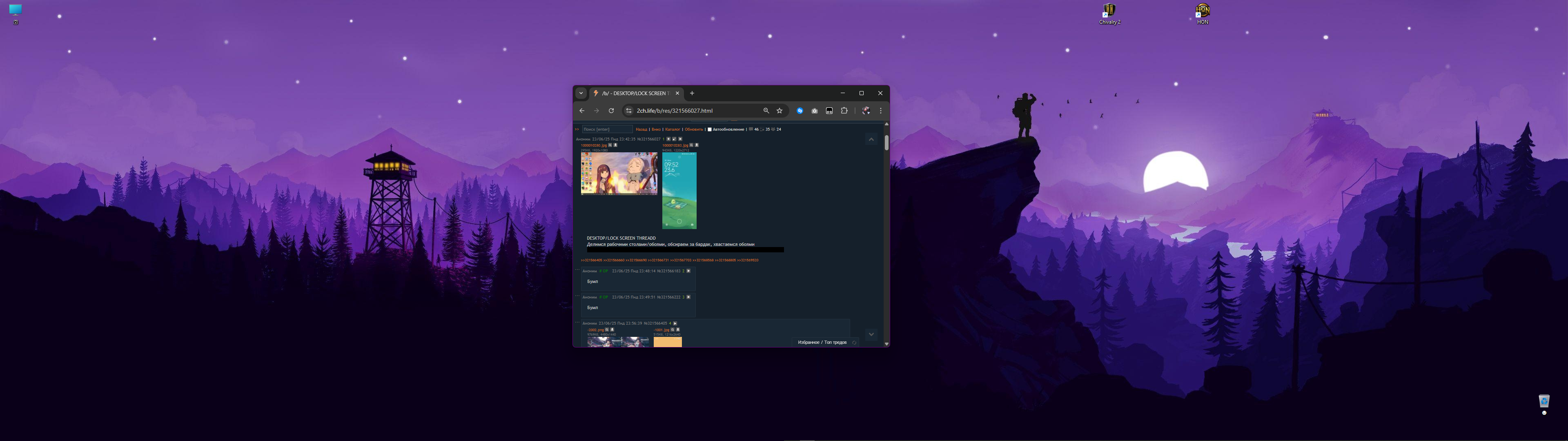Open the Tampermonkey extension icon

tap(829, 111)
